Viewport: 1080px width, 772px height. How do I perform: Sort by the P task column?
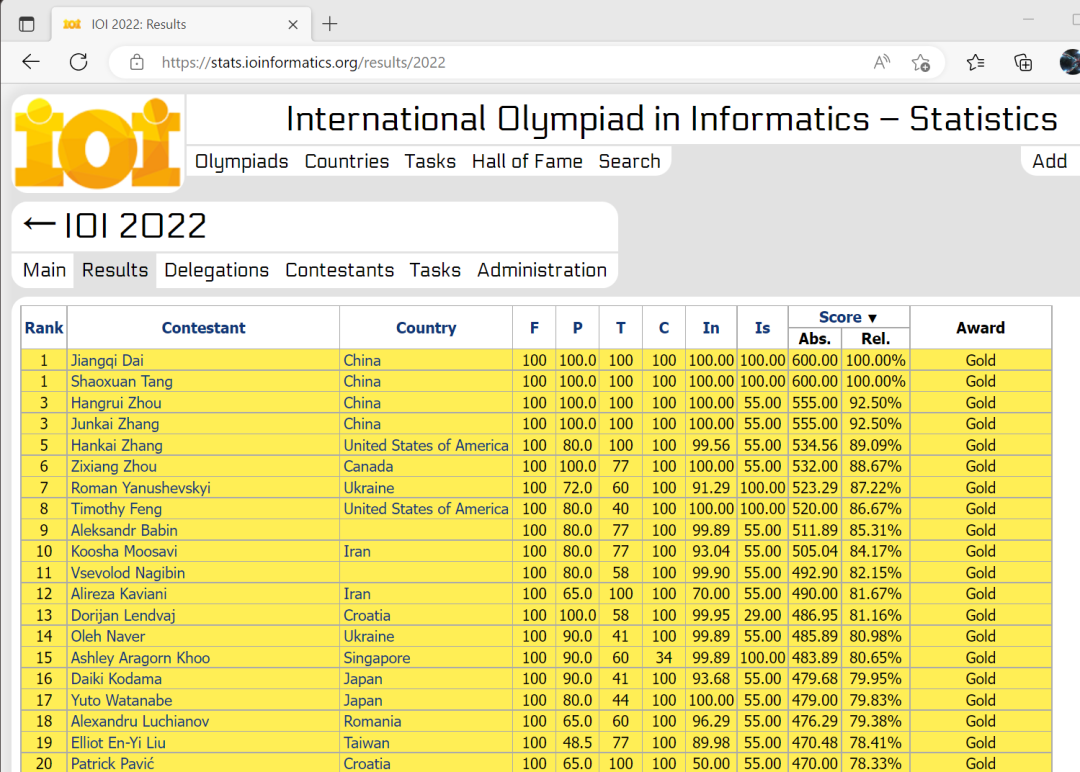coord(577,328)
